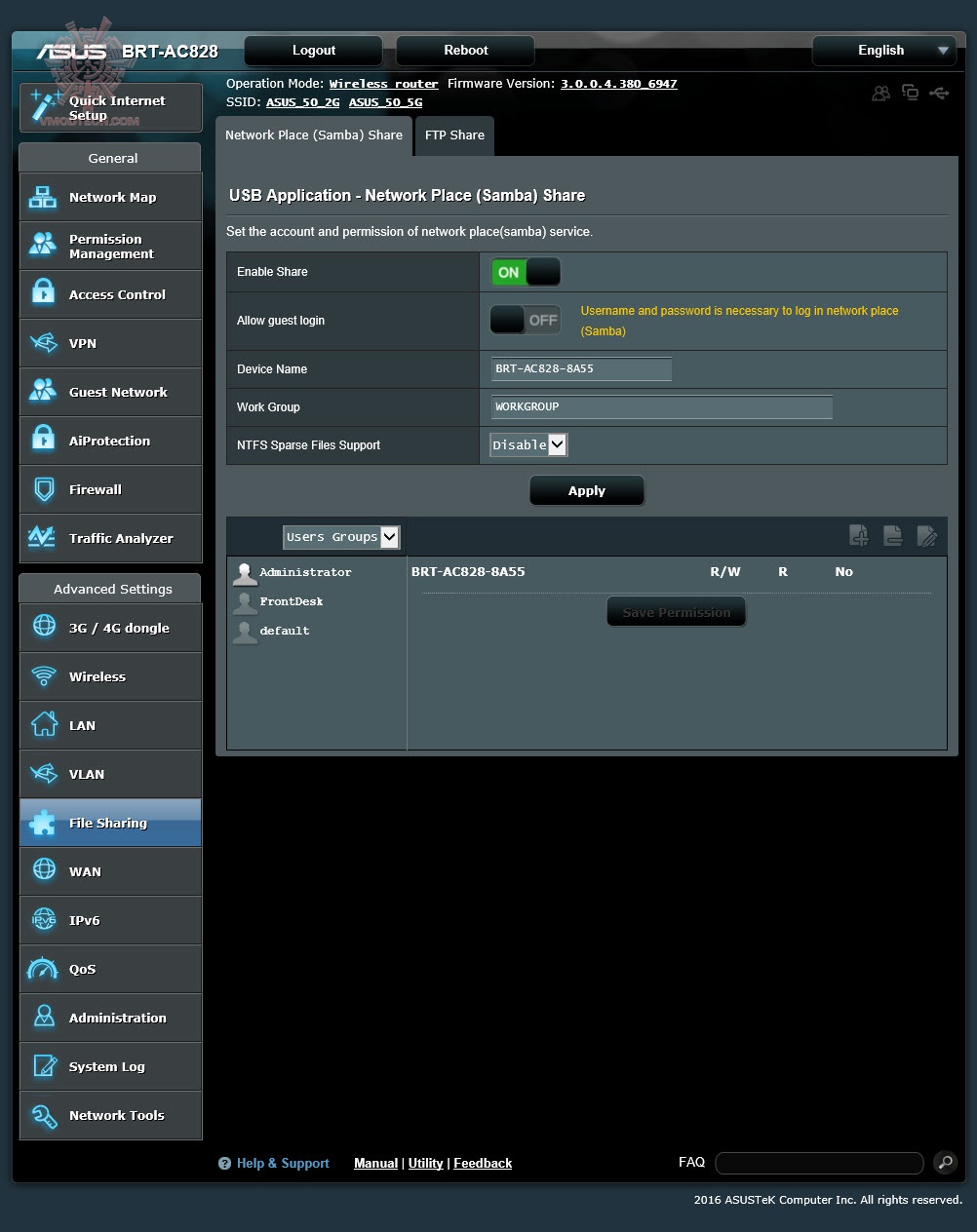Click the 3G / 4G dongle globe icon
Screen dimensions: 977x1232
click(x=44, y=627)
